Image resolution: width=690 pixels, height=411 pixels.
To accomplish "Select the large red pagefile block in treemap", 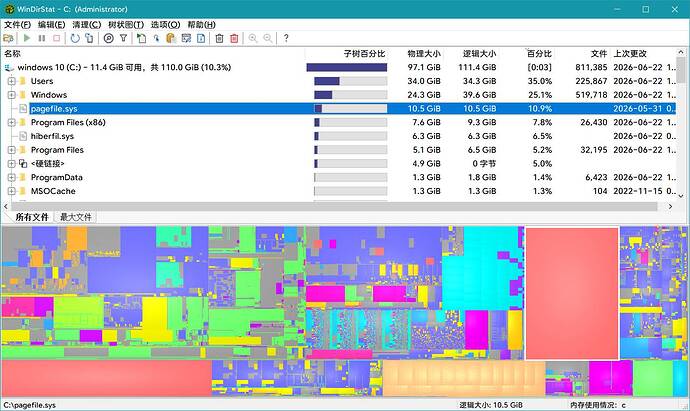I will [x=572, y=293].
